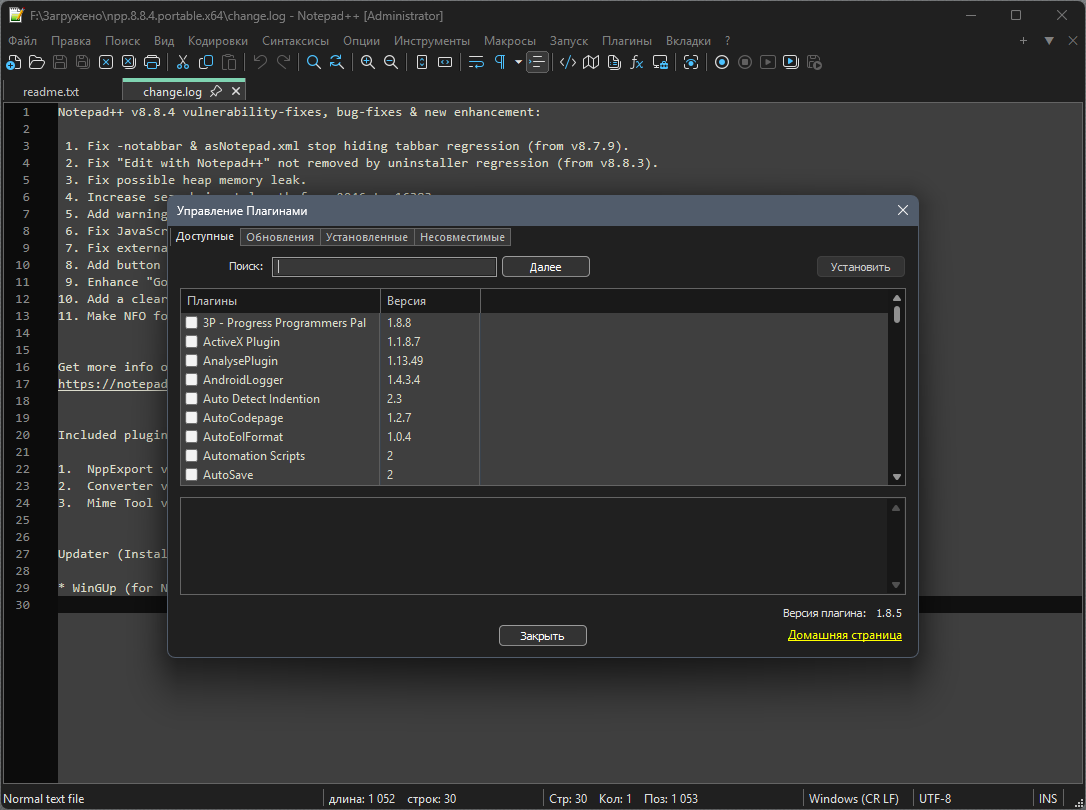
Task: Click the Поиск plugin search field
Action: tap(384, 267)
